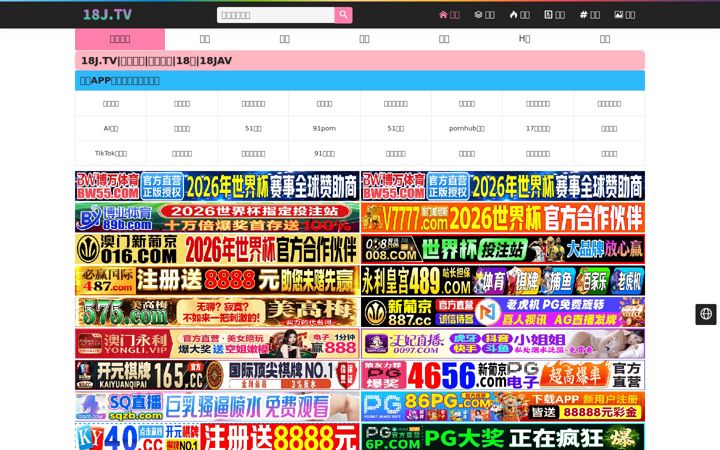Open the grid link starting with AI
Screen dimensions: 720x450
point(111,129)
